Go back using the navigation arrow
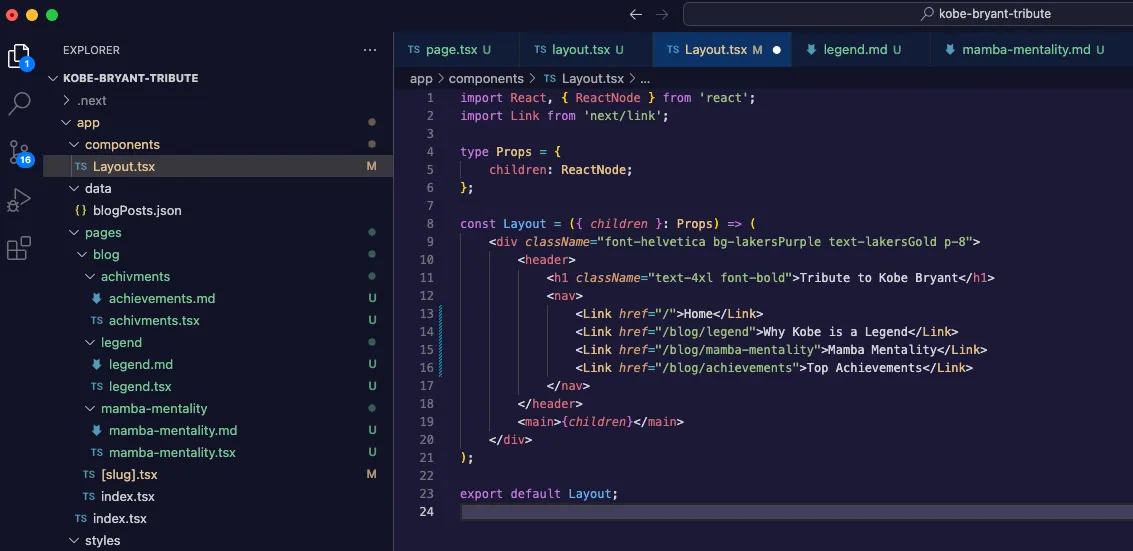 click(x=636, y=14)
